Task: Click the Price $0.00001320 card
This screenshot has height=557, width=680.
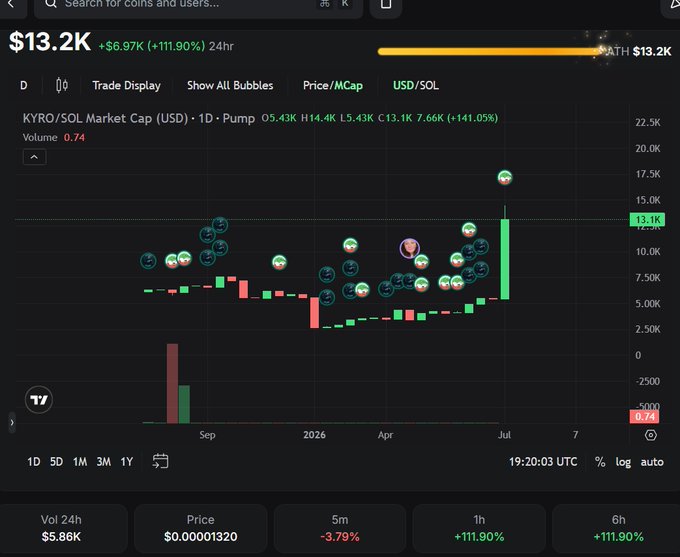Action: (200, 528)
